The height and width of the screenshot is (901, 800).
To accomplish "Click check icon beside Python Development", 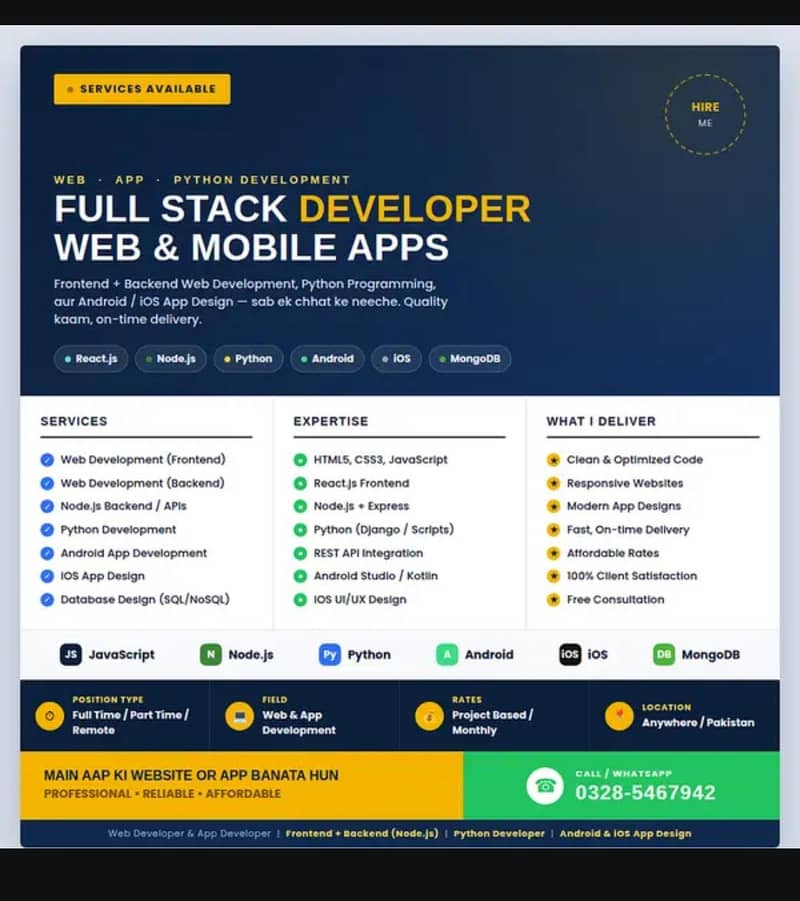I will (x=47, y=530).
